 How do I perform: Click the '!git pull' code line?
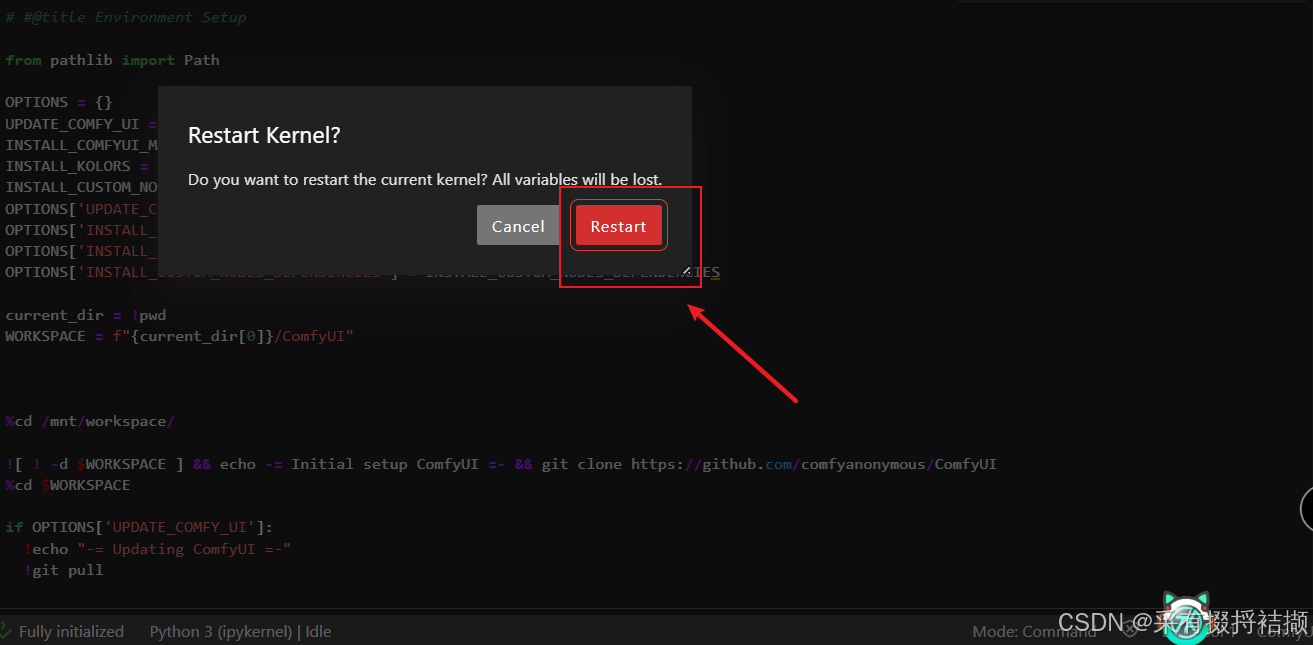click(64, 570)
